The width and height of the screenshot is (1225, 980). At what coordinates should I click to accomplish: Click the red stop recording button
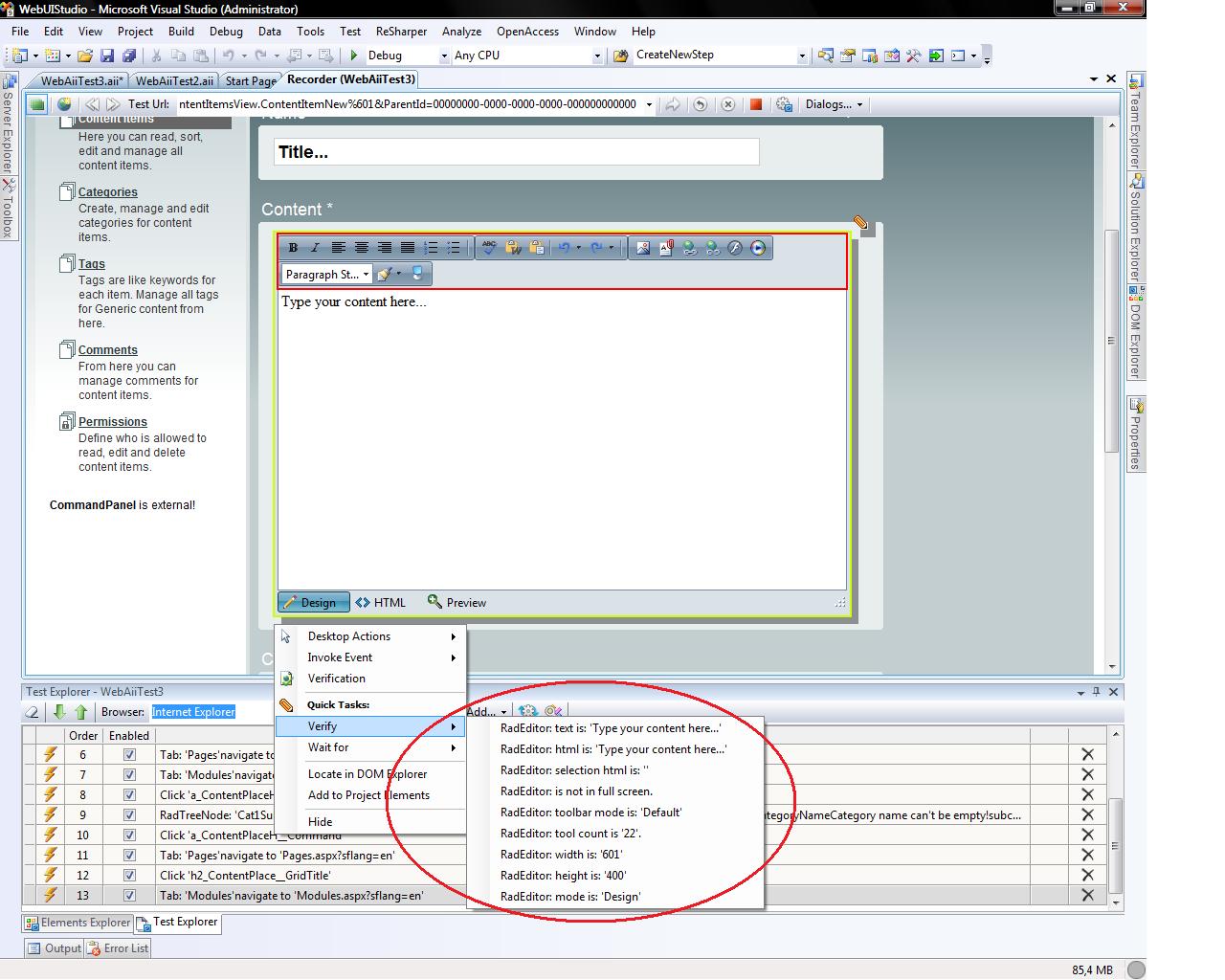[755, 104]
